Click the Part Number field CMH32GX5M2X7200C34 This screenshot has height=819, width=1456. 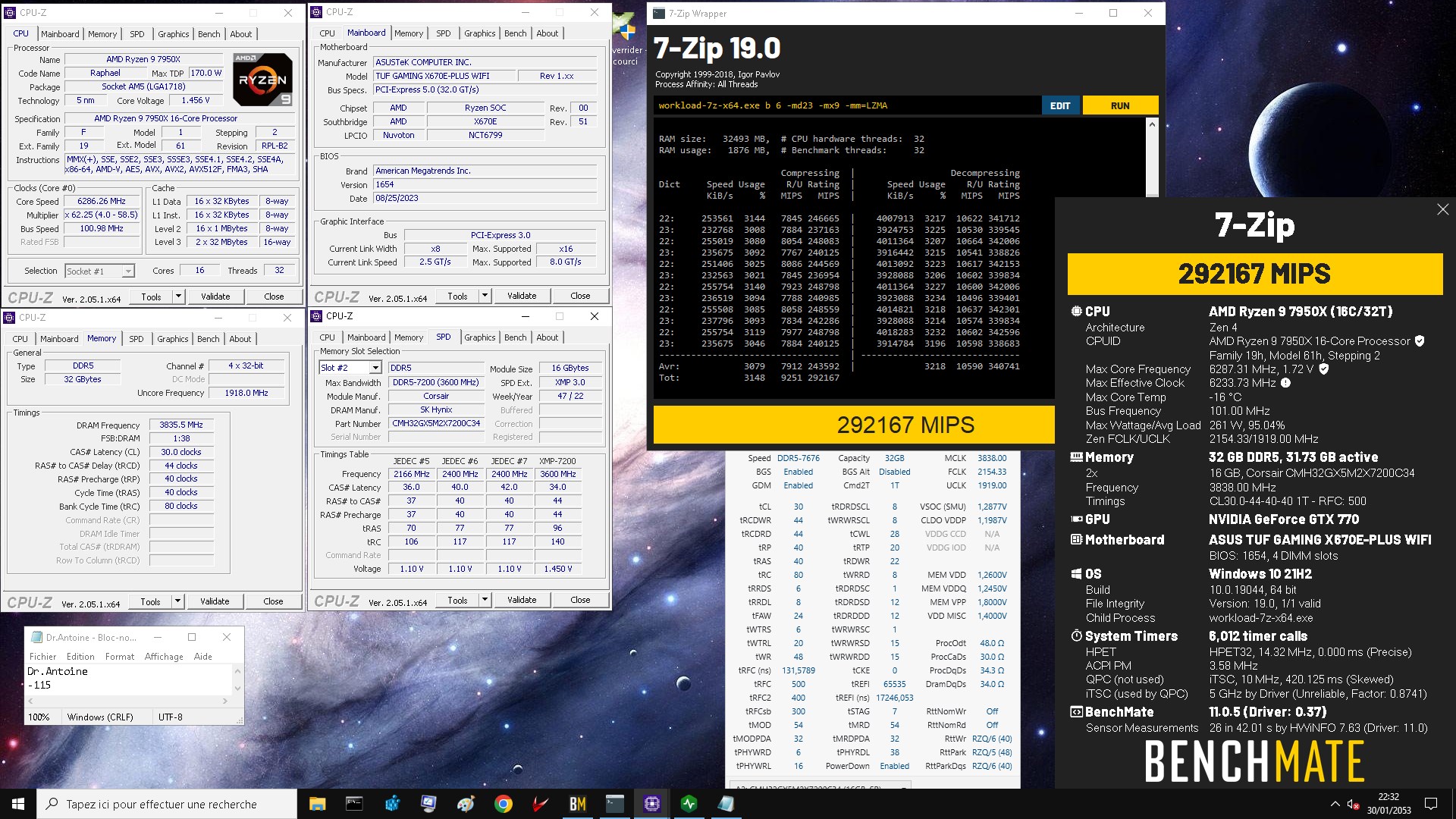436,423
